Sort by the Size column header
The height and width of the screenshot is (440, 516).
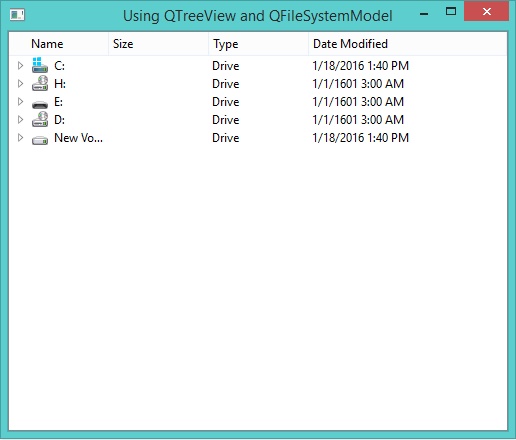click(159, 44)
